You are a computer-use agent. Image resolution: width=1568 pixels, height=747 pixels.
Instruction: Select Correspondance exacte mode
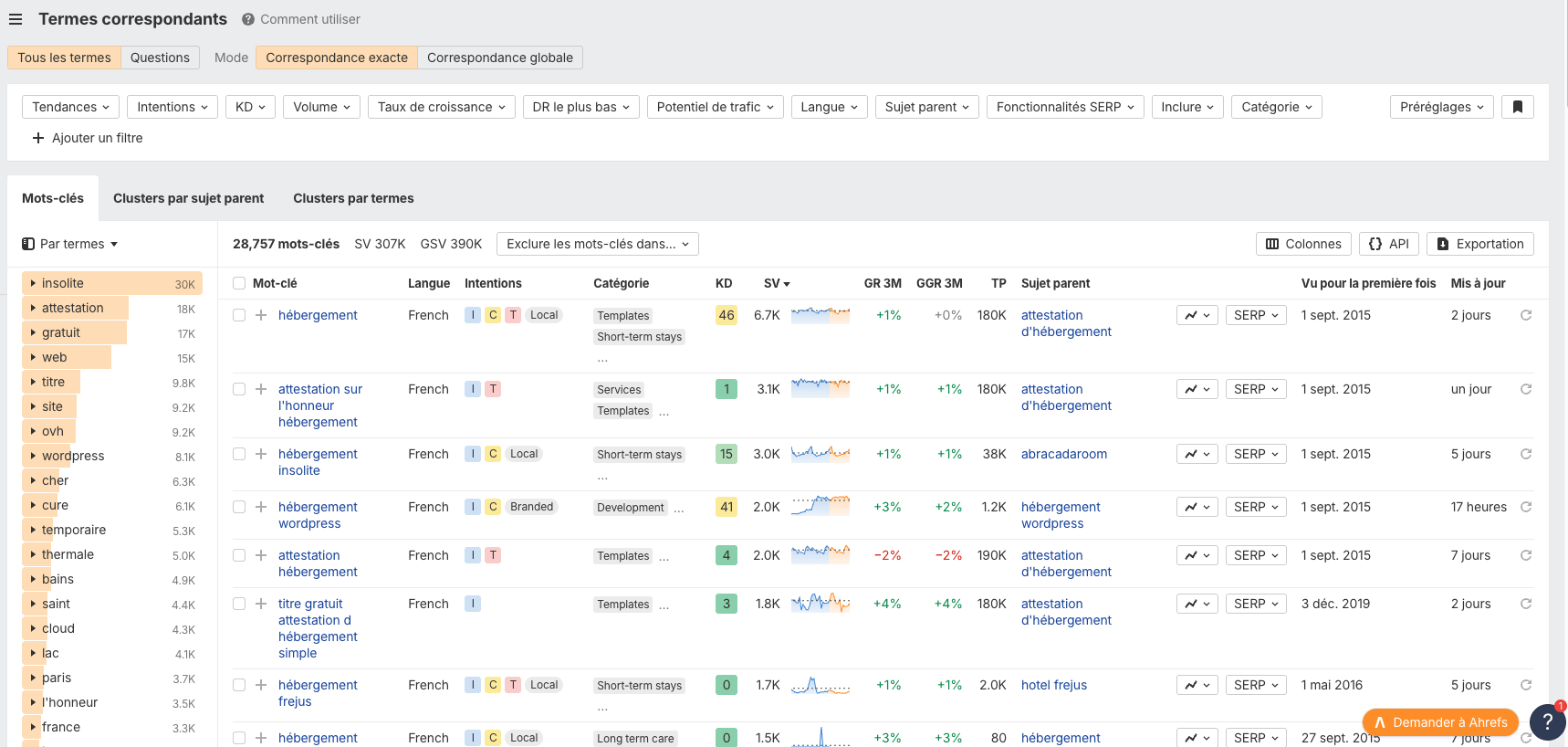[337, 58]
